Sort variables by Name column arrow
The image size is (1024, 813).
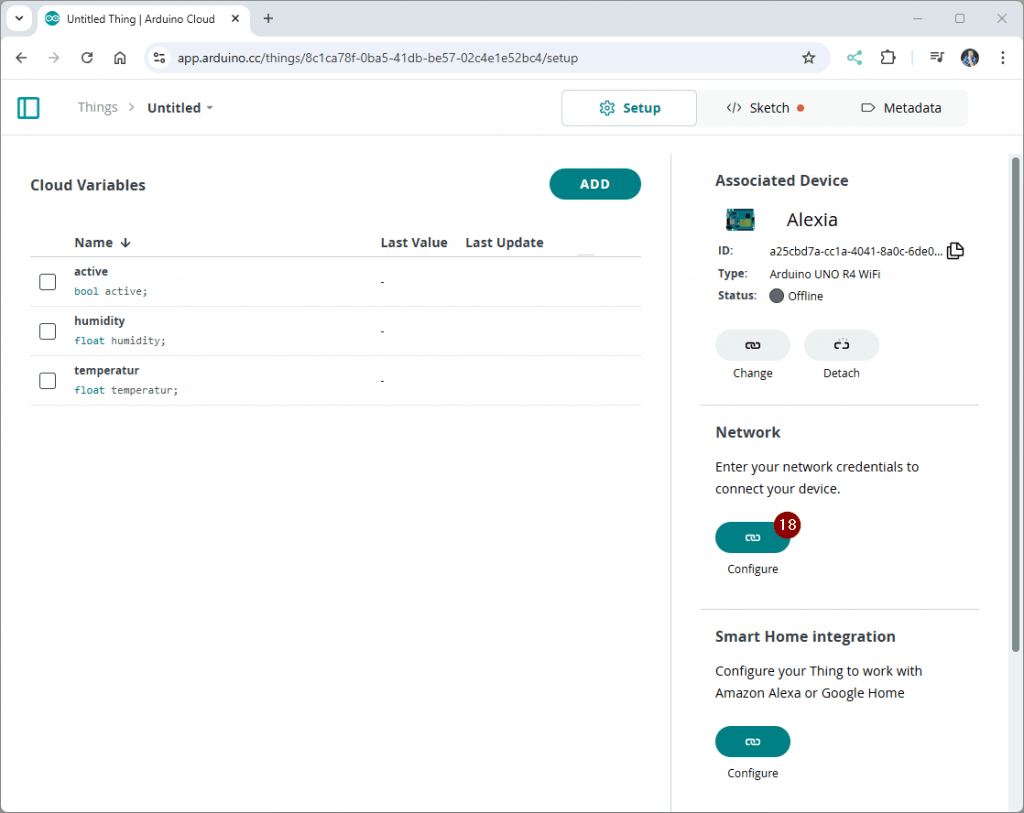(x=125, y=243)
